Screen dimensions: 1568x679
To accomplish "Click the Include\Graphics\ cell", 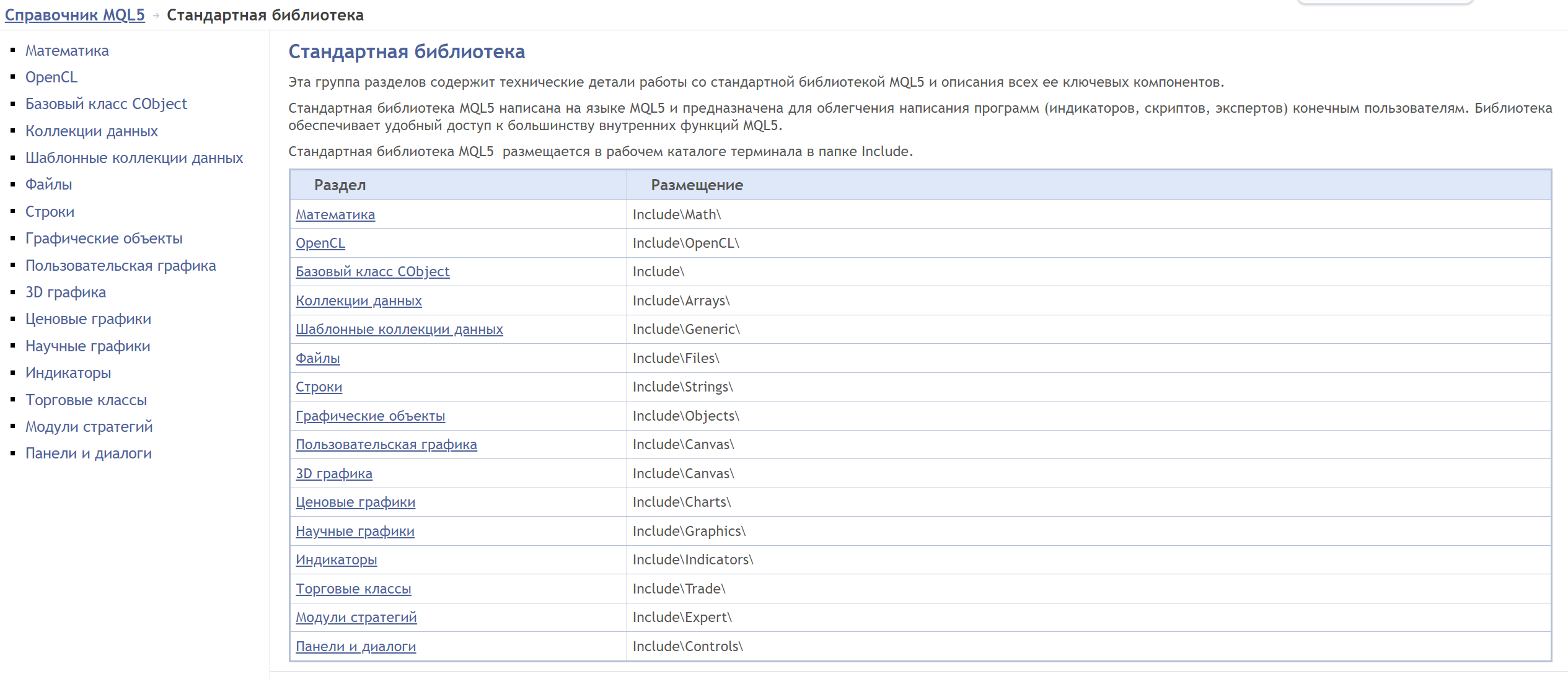I will [1089, 531].
